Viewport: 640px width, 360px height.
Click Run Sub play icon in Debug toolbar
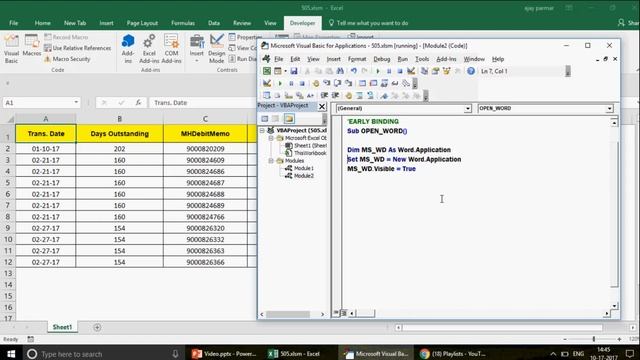pos(280,84)
